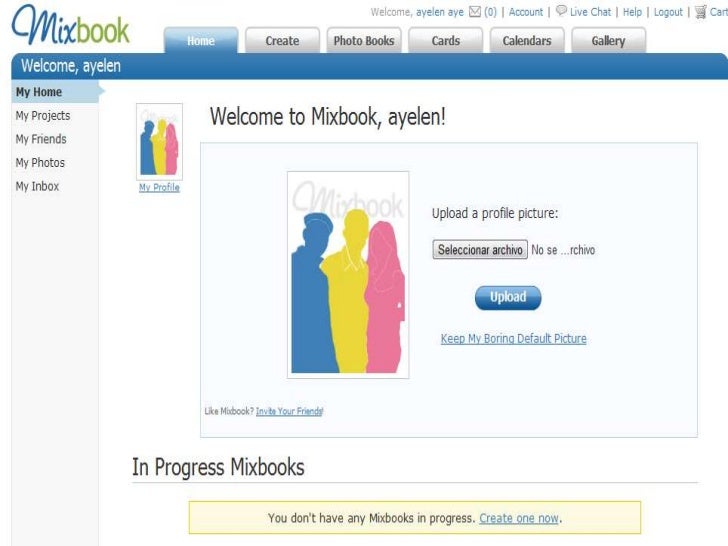
Task: Open the Create tab
Action: (282, 40)
